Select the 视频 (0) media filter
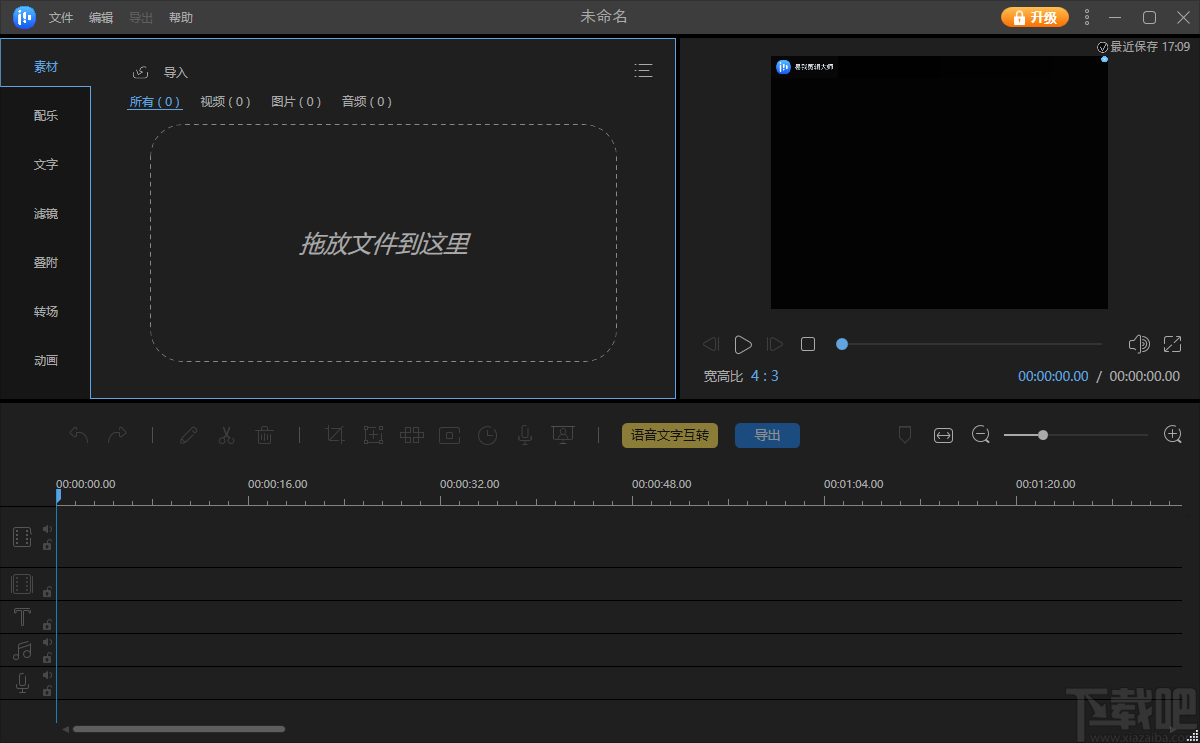1200x743 pixels. tap(225, 101)
